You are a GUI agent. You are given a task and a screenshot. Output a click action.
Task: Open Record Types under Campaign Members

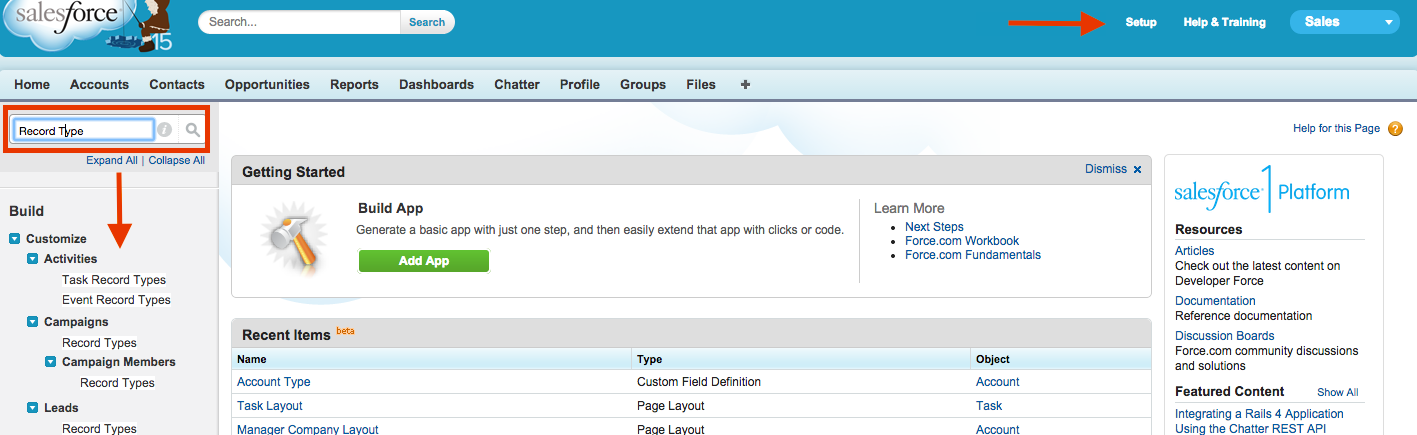(x=117, y=383)
